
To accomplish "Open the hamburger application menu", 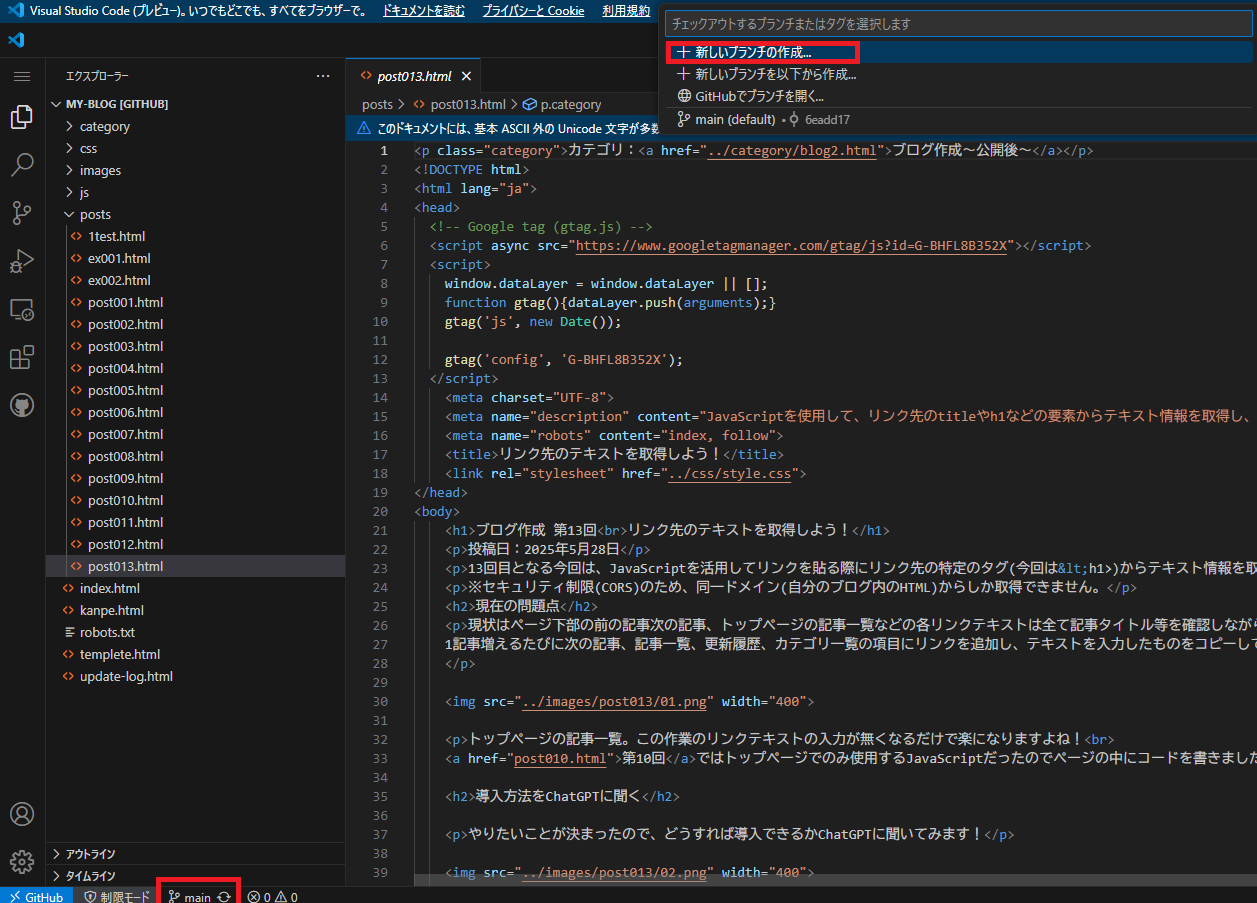I will [22, 76].
